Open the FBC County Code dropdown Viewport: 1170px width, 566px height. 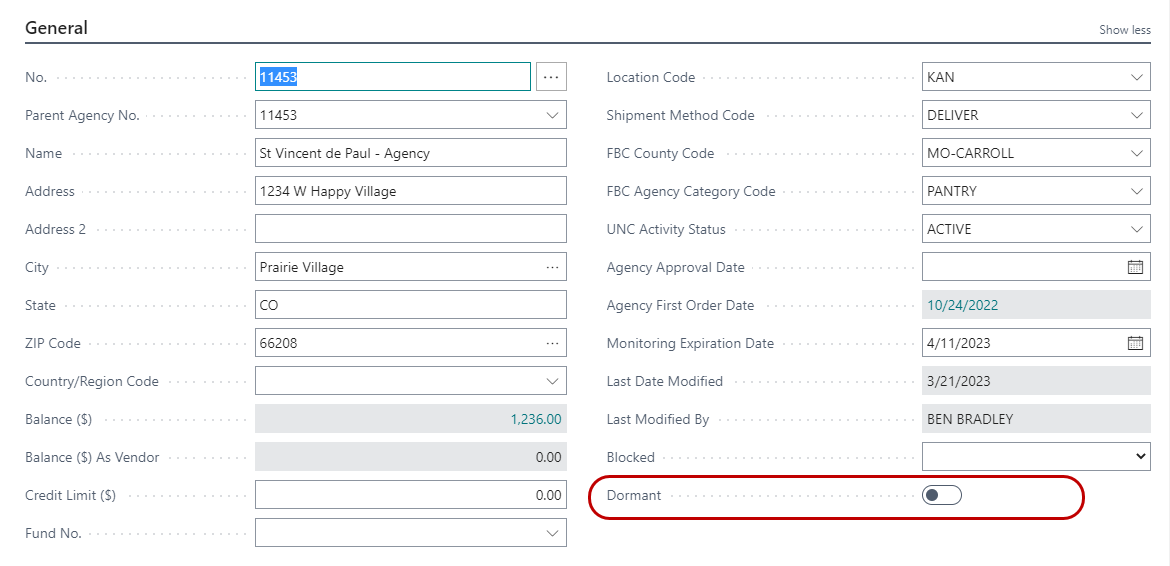coord(1136,153)
